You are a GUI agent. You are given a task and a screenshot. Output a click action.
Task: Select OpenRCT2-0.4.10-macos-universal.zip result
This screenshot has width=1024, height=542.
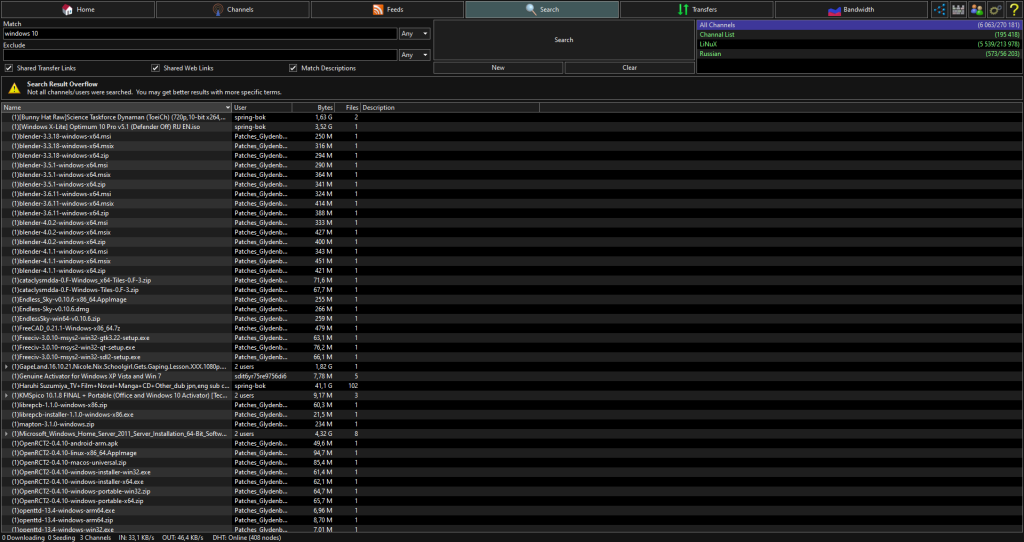pyautogui.click(x=512, y=462)
